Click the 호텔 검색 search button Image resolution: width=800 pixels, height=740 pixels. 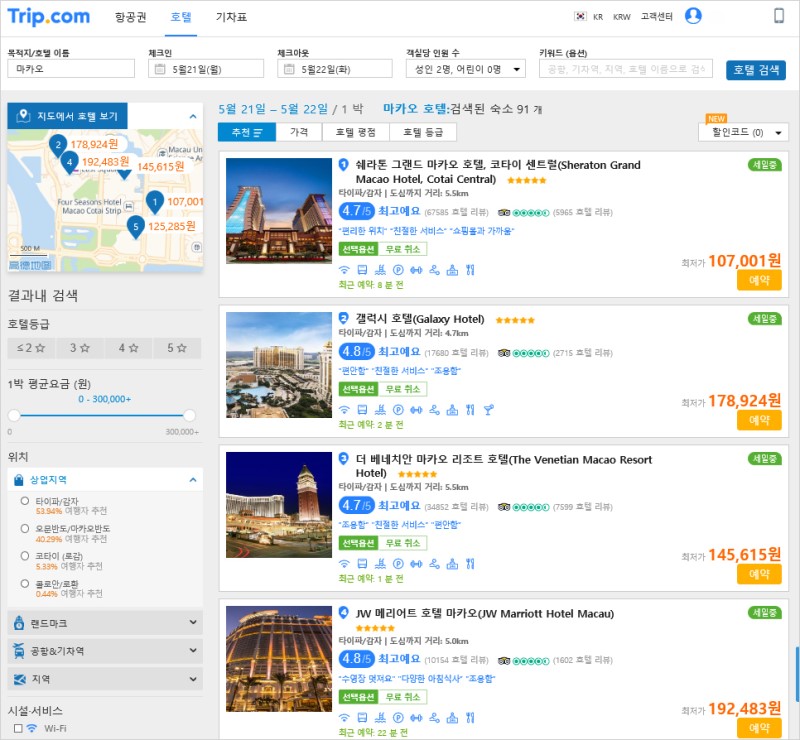click(x=756, y=70)
